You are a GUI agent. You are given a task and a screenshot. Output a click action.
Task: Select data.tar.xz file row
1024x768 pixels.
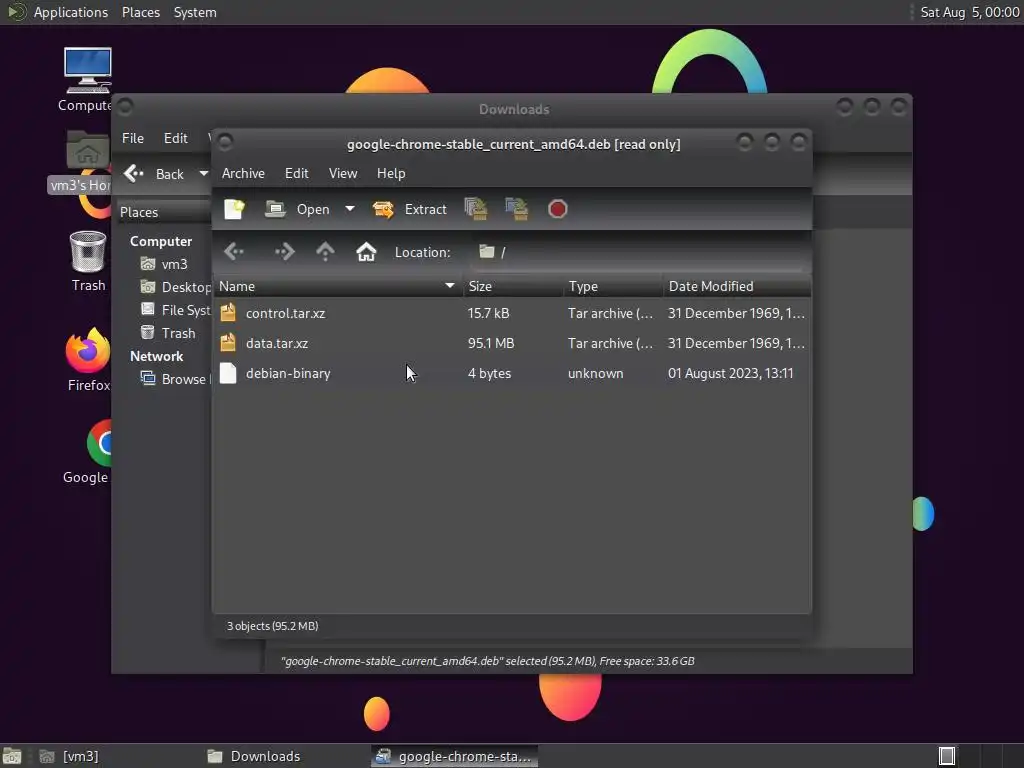coord(512,344)
